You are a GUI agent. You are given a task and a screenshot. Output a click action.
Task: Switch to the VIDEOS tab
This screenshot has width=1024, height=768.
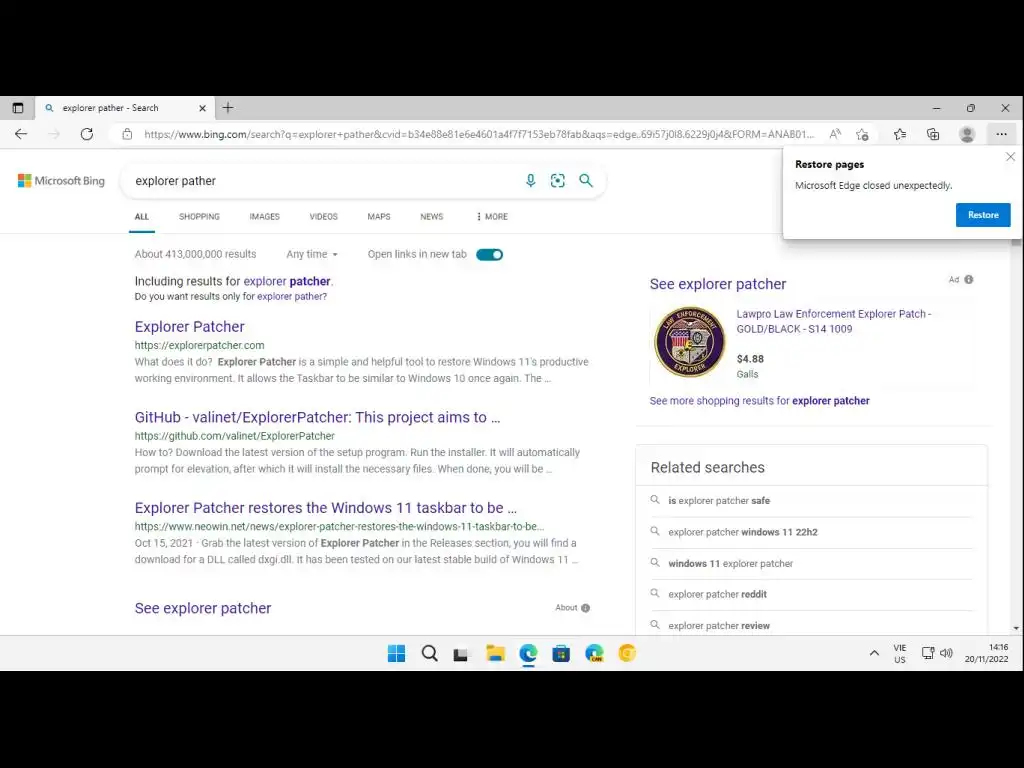[323, 216]
